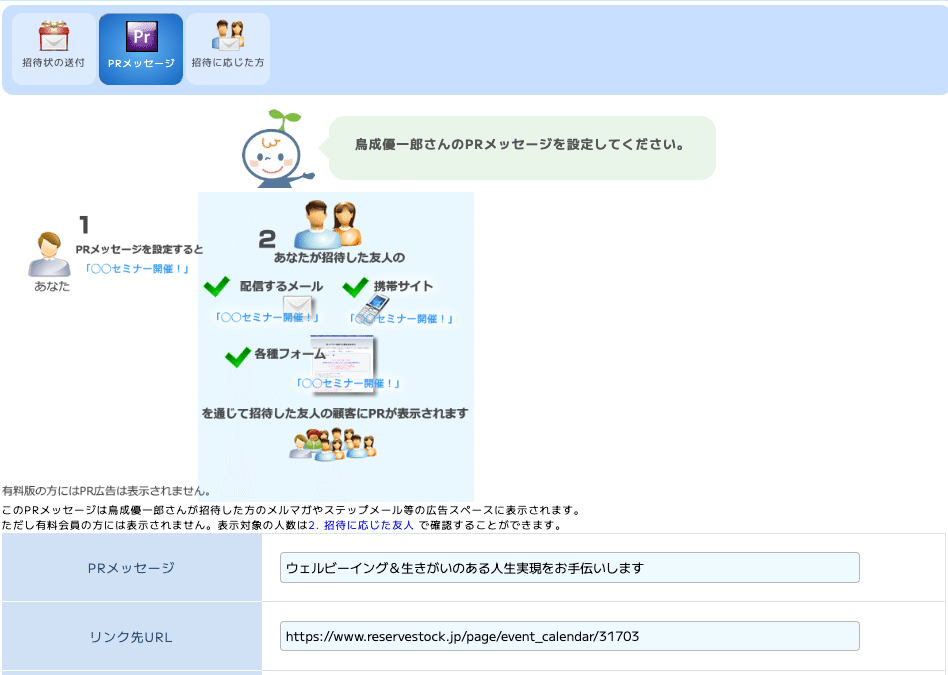The width and height of the screenshot is (948, 675).
Task: Click the form preview thumbnail under 各種フォーム
Action: (344, 363)
